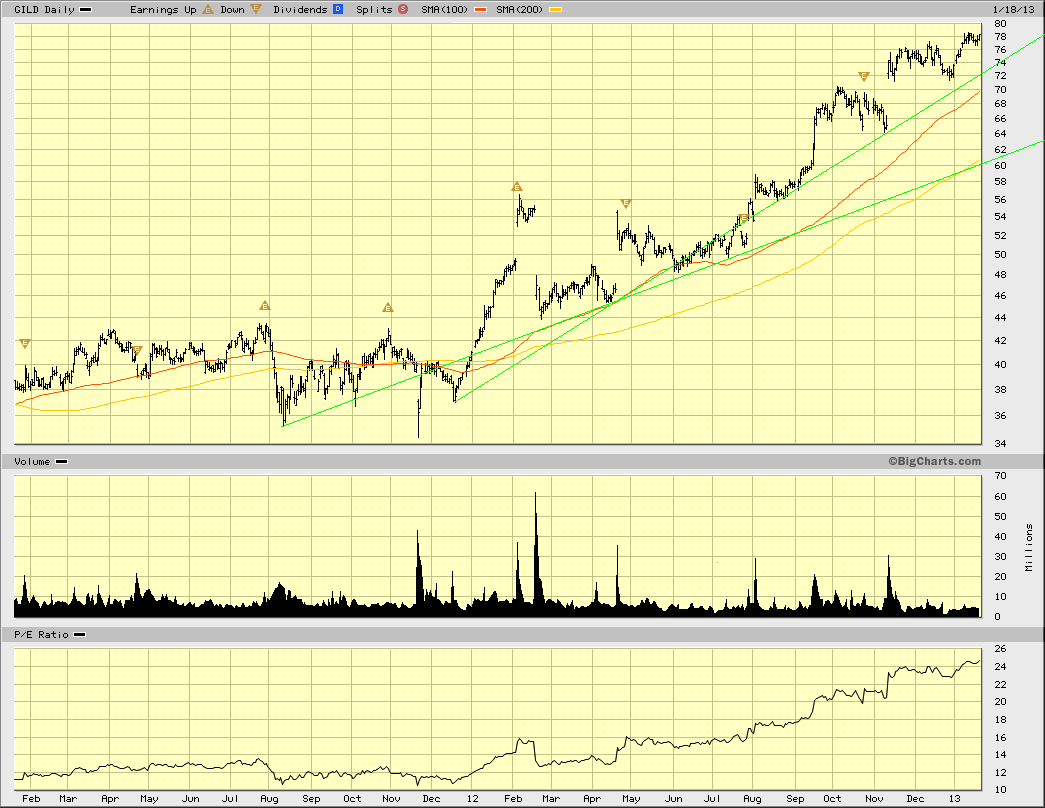Click the 34 value on price axis
Screen dimensions: 1045x808
[1000, 443]
